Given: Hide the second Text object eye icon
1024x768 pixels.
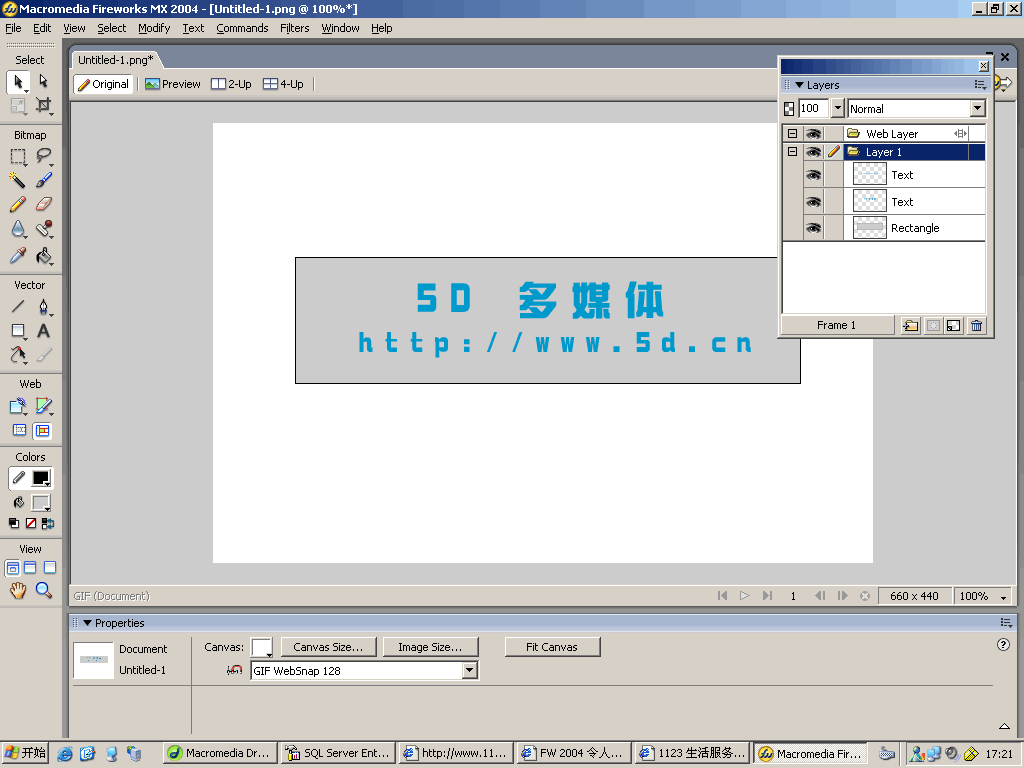Looking at the screenshot, I should [813, 202].
